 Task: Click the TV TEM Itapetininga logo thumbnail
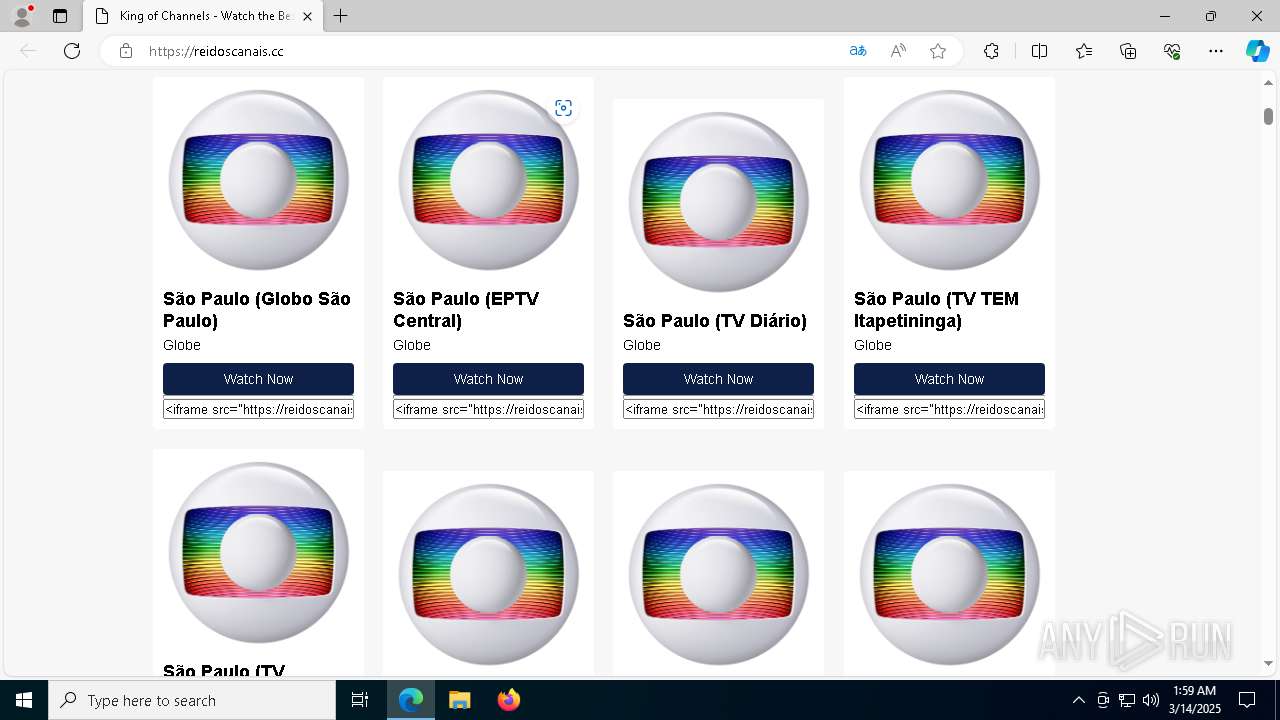949,180
